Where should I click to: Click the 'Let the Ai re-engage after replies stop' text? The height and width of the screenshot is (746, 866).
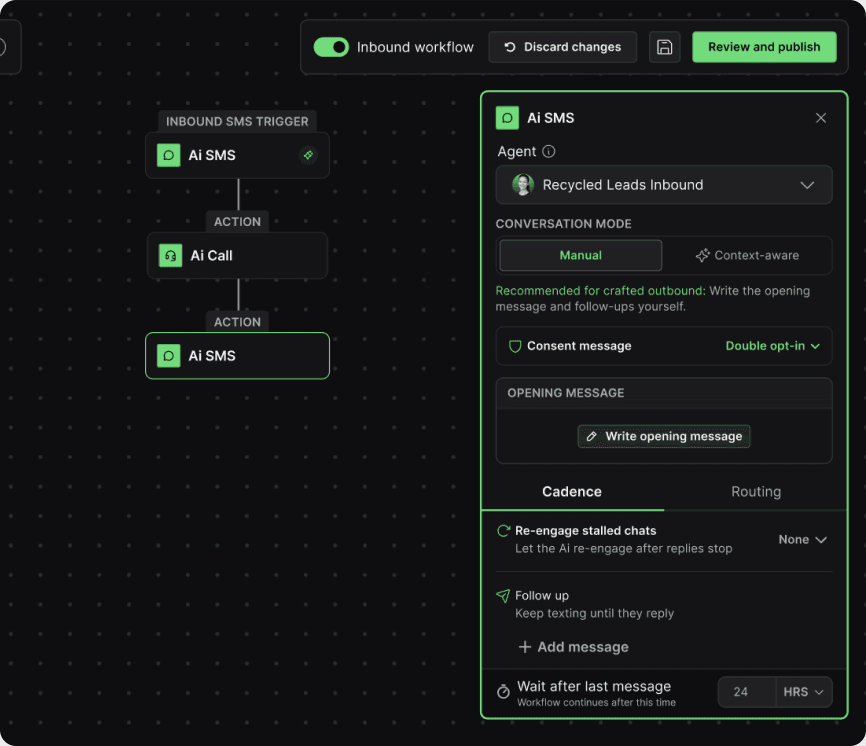[624, 548]
